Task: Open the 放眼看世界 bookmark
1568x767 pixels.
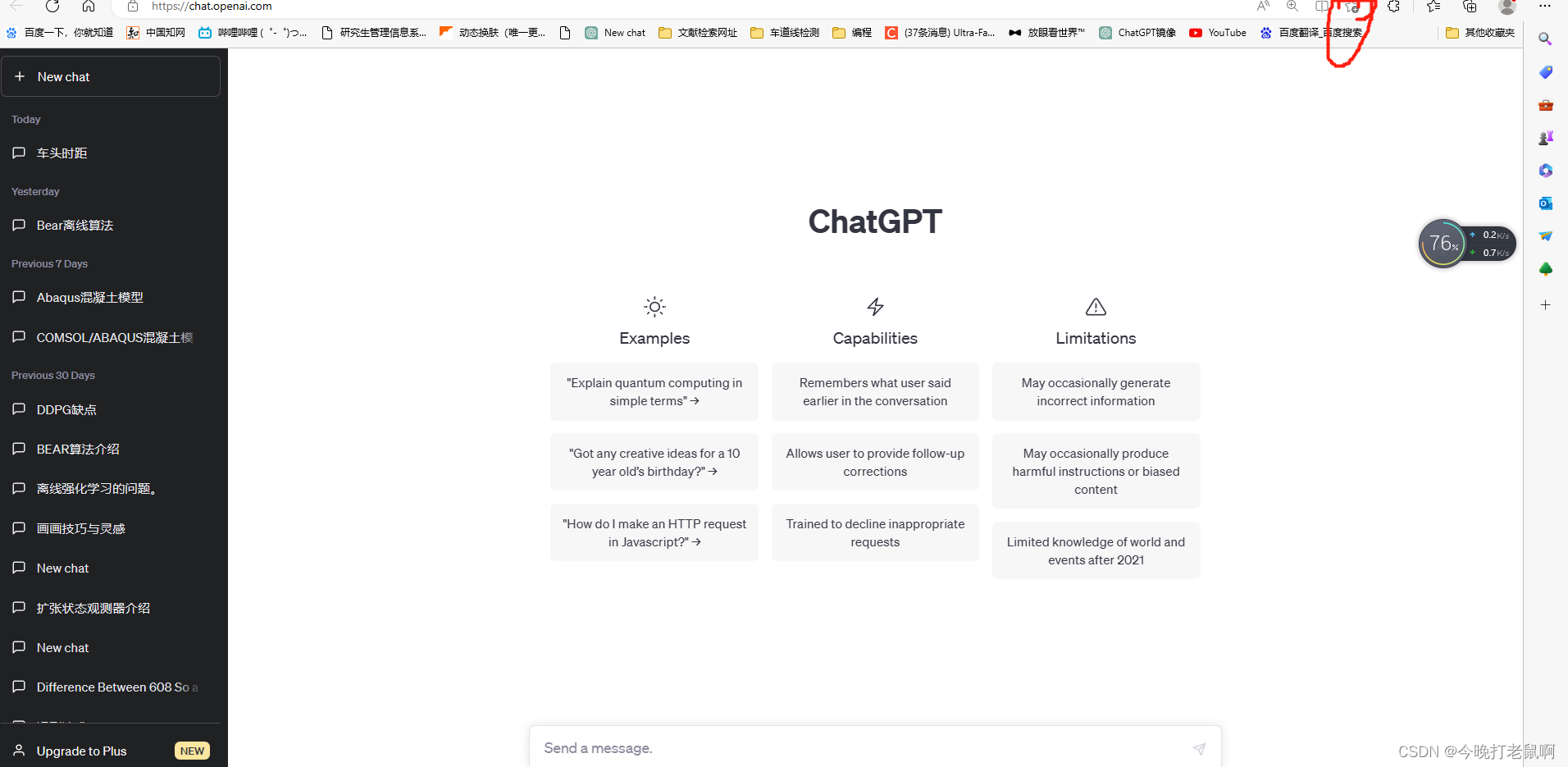Action: point(1046,33)
